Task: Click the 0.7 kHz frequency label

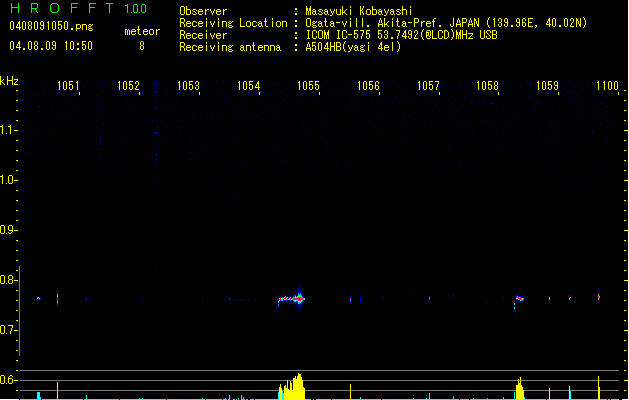Action: pos(8,330)
